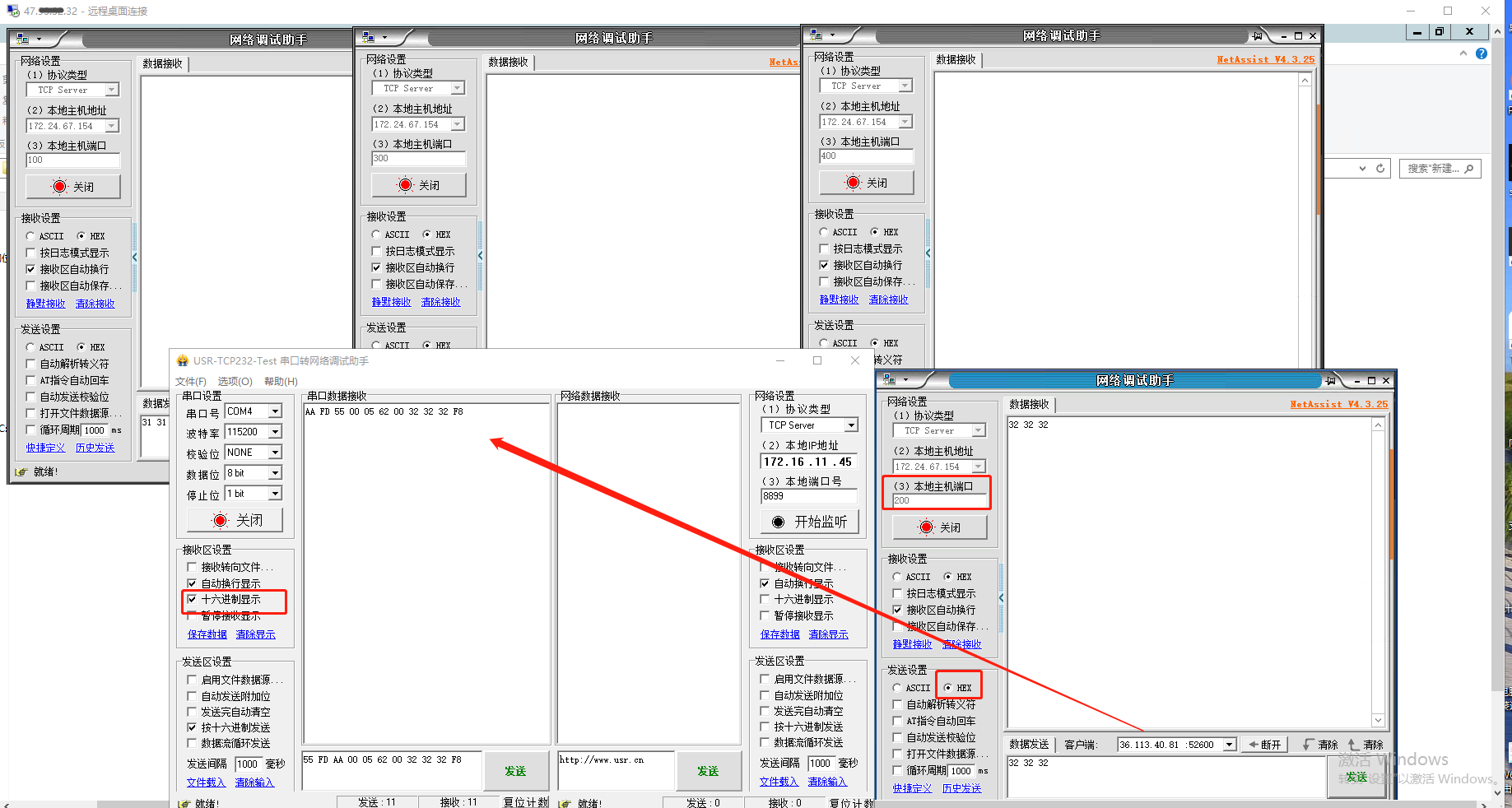Collapse the Explorer ribbon with the chevron
Image resolution: width=1512 pixels, height=808 pixels.
[x=1463, y=53]
